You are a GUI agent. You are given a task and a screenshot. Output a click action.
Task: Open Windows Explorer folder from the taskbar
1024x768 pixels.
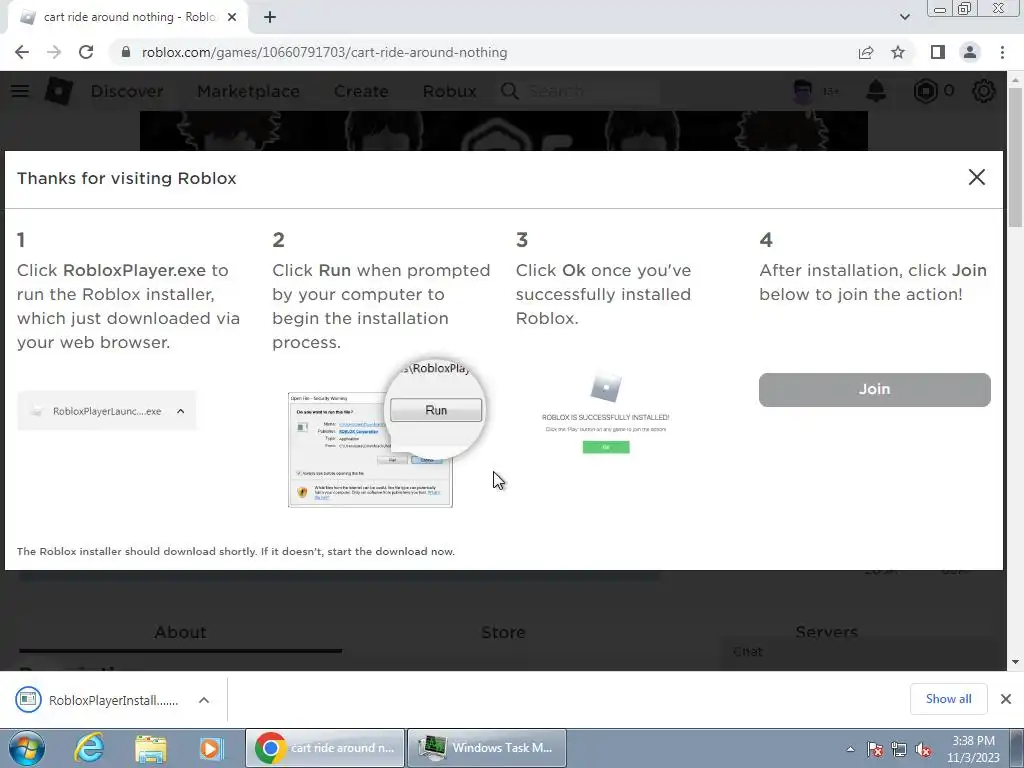pyautogui.click(x=151, y=748)
